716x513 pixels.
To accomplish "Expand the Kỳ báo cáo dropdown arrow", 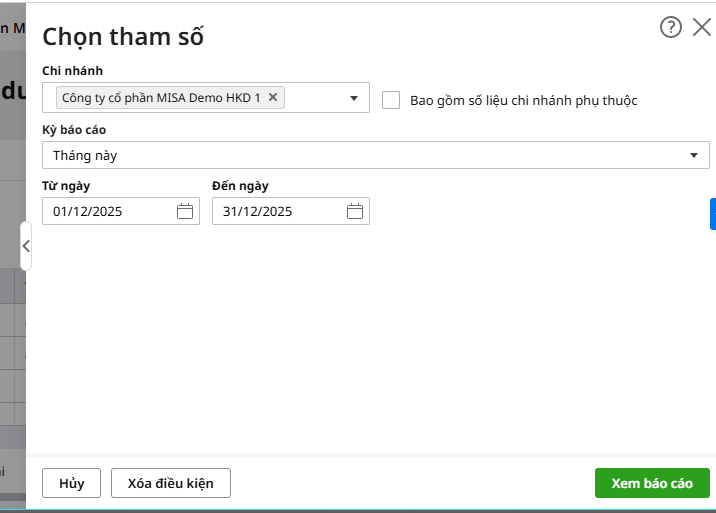I will [x=694, y=155].
